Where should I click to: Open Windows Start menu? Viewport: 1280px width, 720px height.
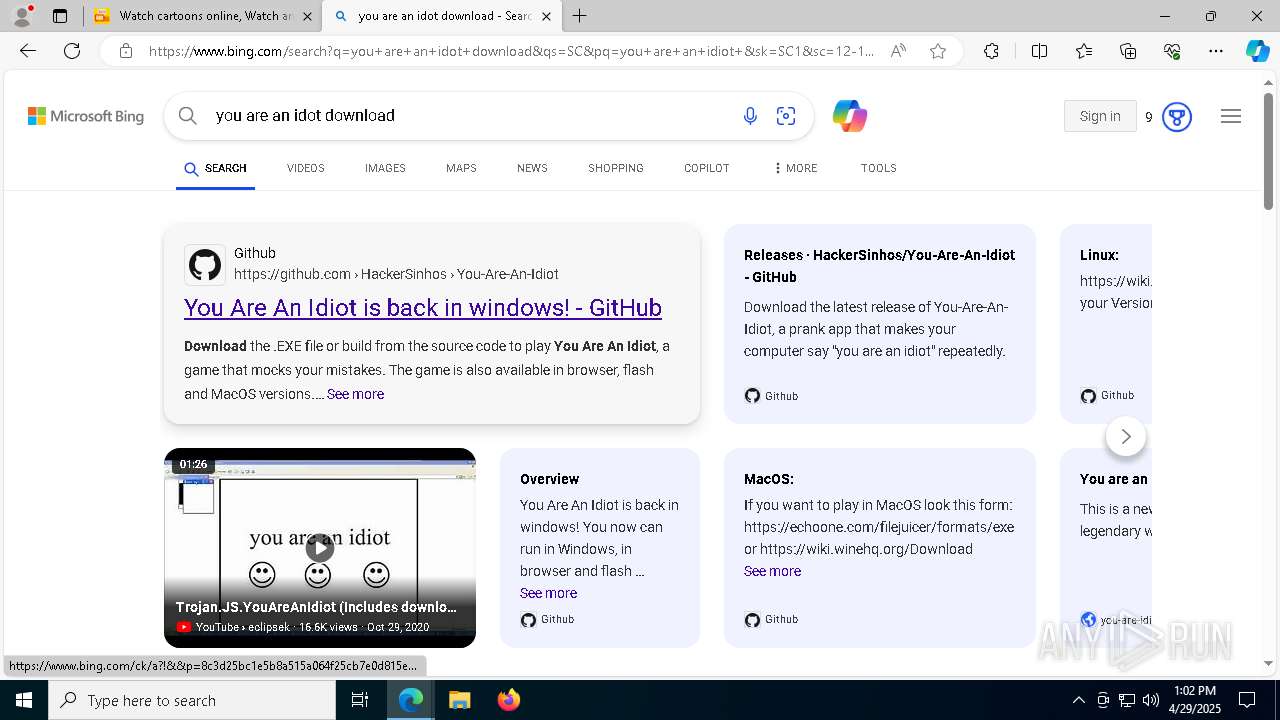pyautogui.click(x=24, y=700)
